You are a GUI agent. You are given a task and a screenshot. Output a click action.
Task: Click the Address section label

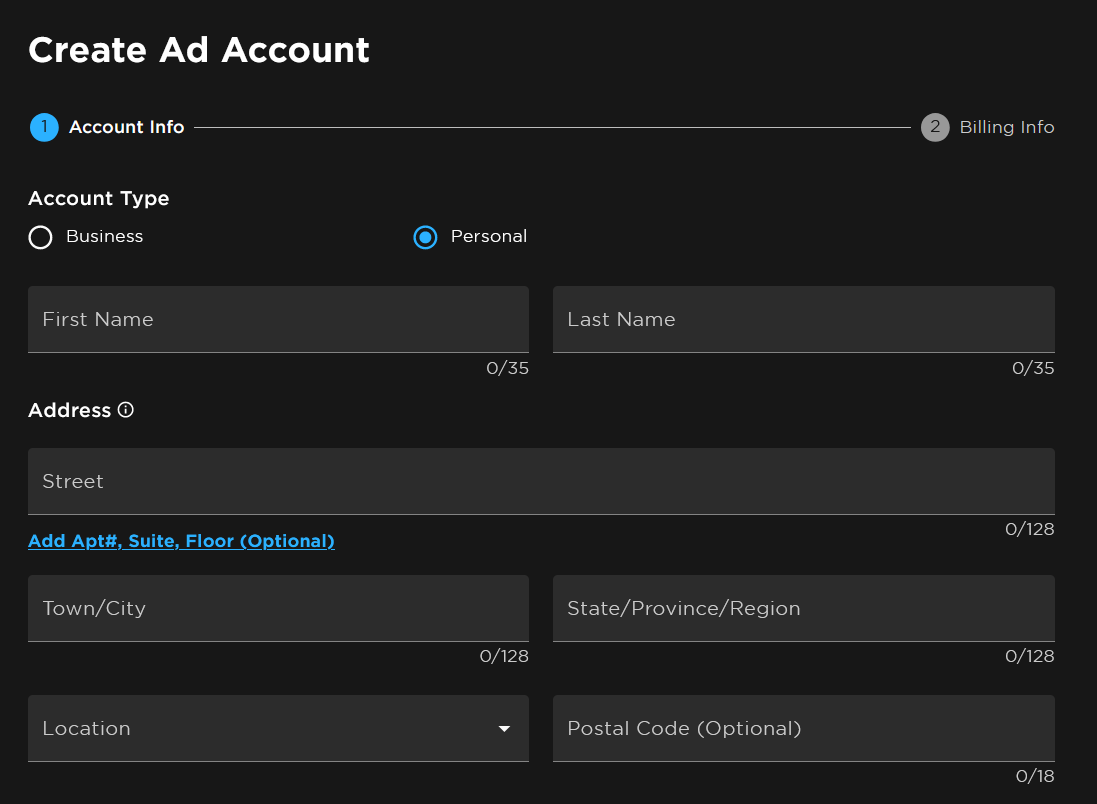[69, 410]
